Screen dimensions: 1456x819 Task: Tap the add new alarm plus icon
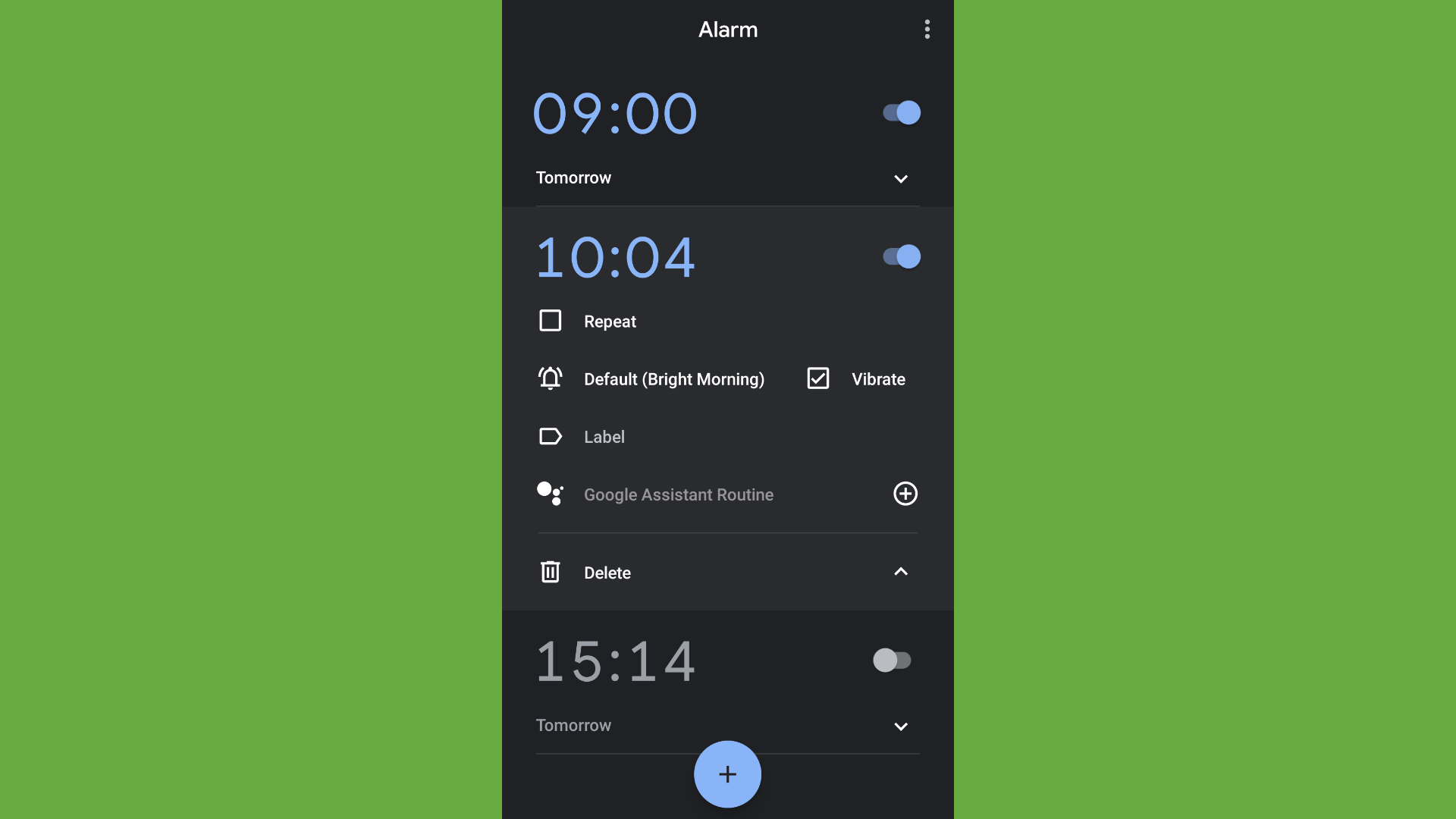pyautogui.click(x=727, y=774)
